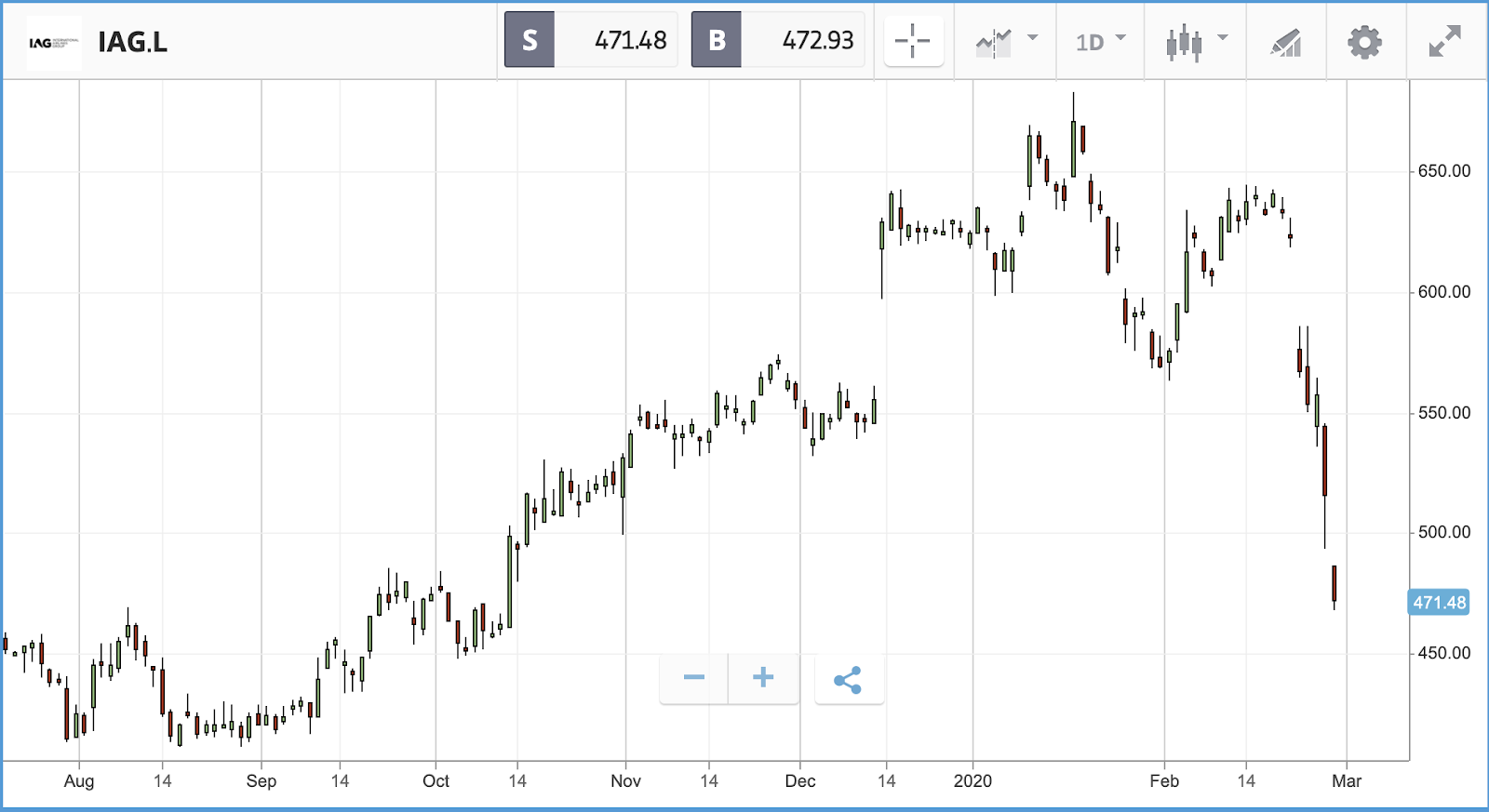Share the chart with share icon
This screenshot has width=1489, height=812.
[848, 680]
